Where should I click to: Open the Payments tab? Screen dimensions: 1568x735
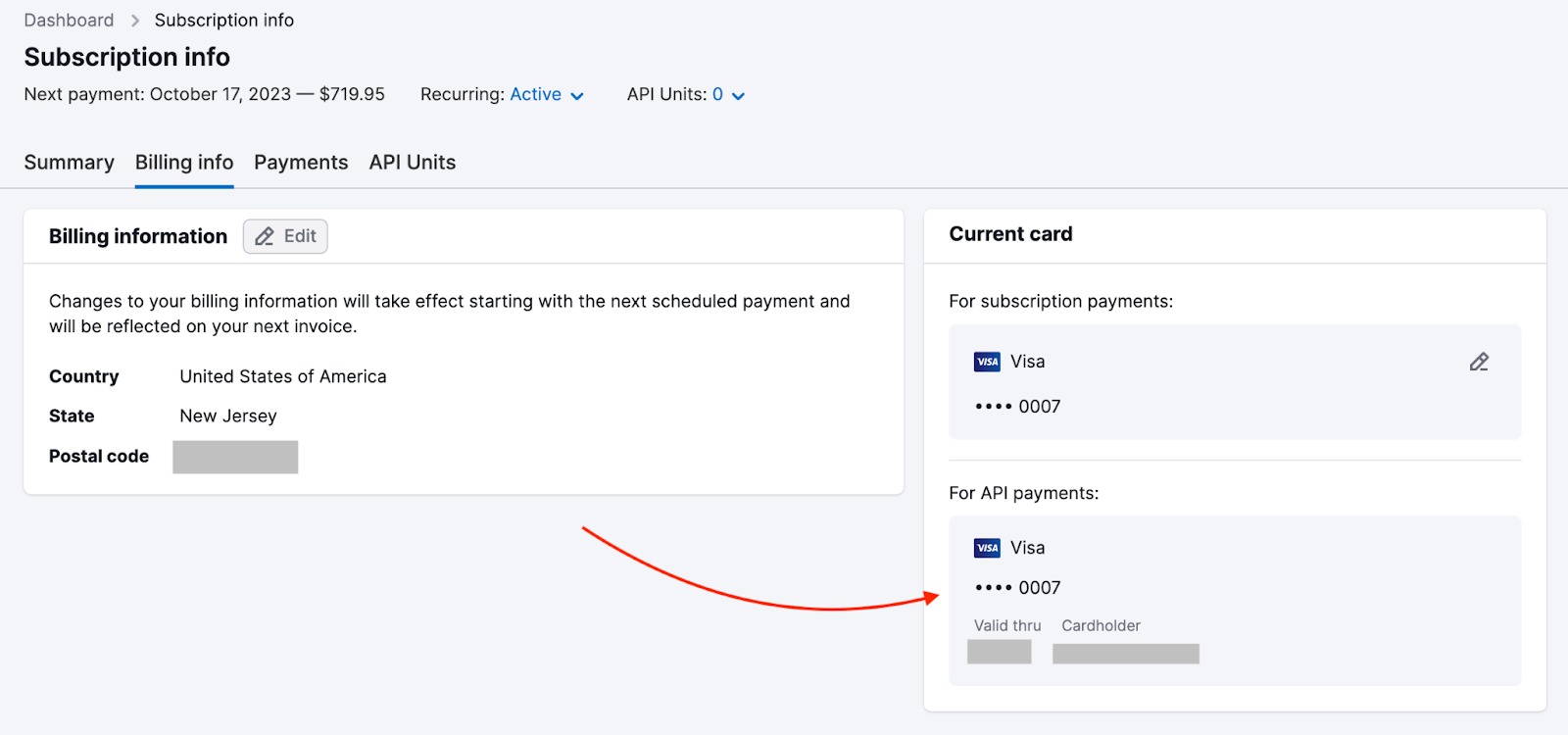pos(301,163)
